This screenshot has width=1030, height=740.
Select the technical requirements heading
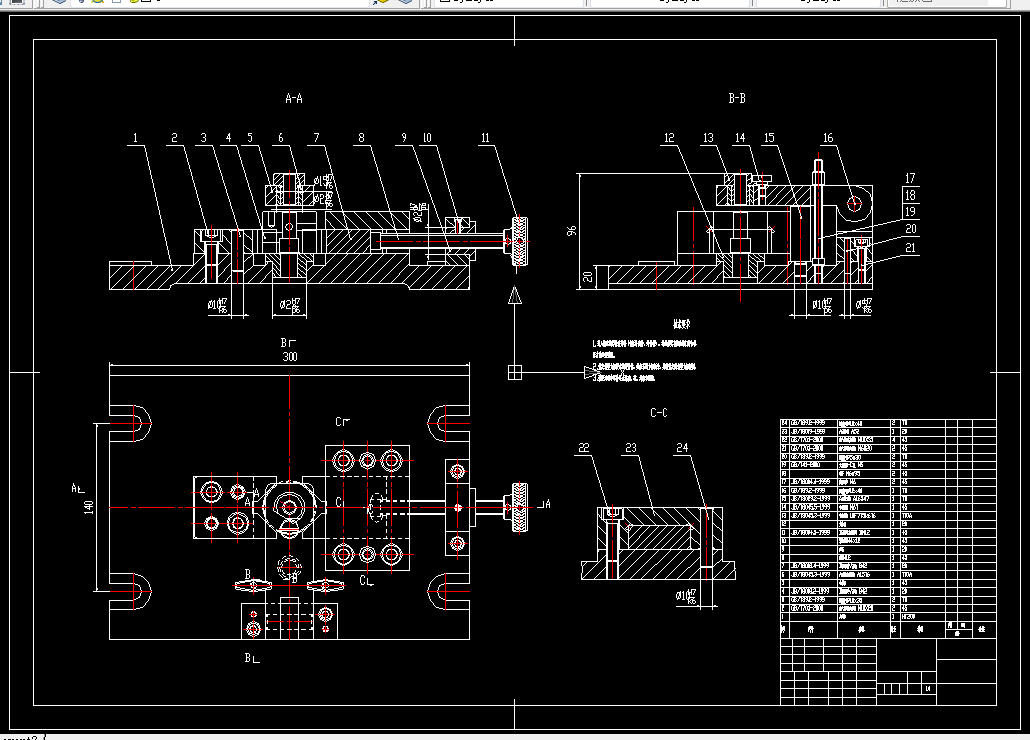pos(682,324)
